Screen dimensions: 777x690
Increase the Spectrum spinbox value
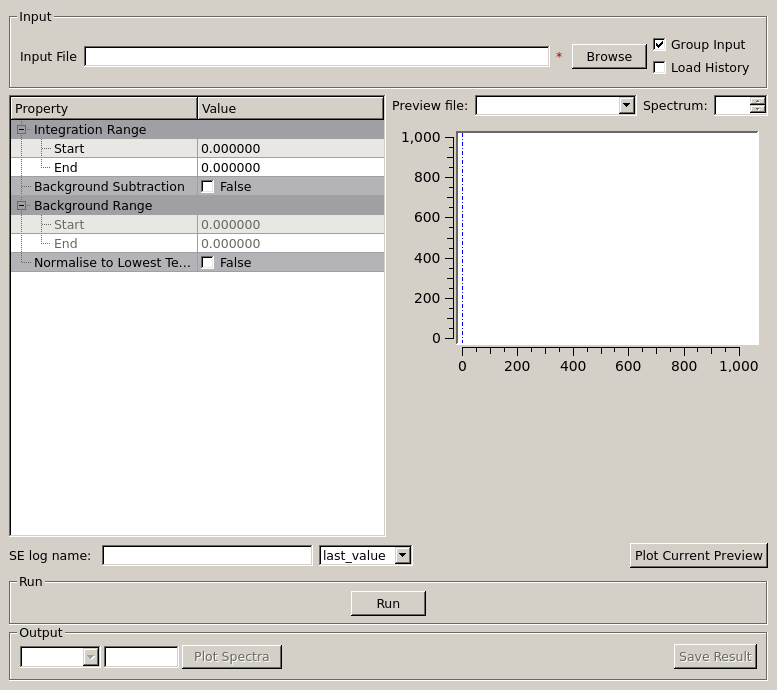click(x=757, y=101)
